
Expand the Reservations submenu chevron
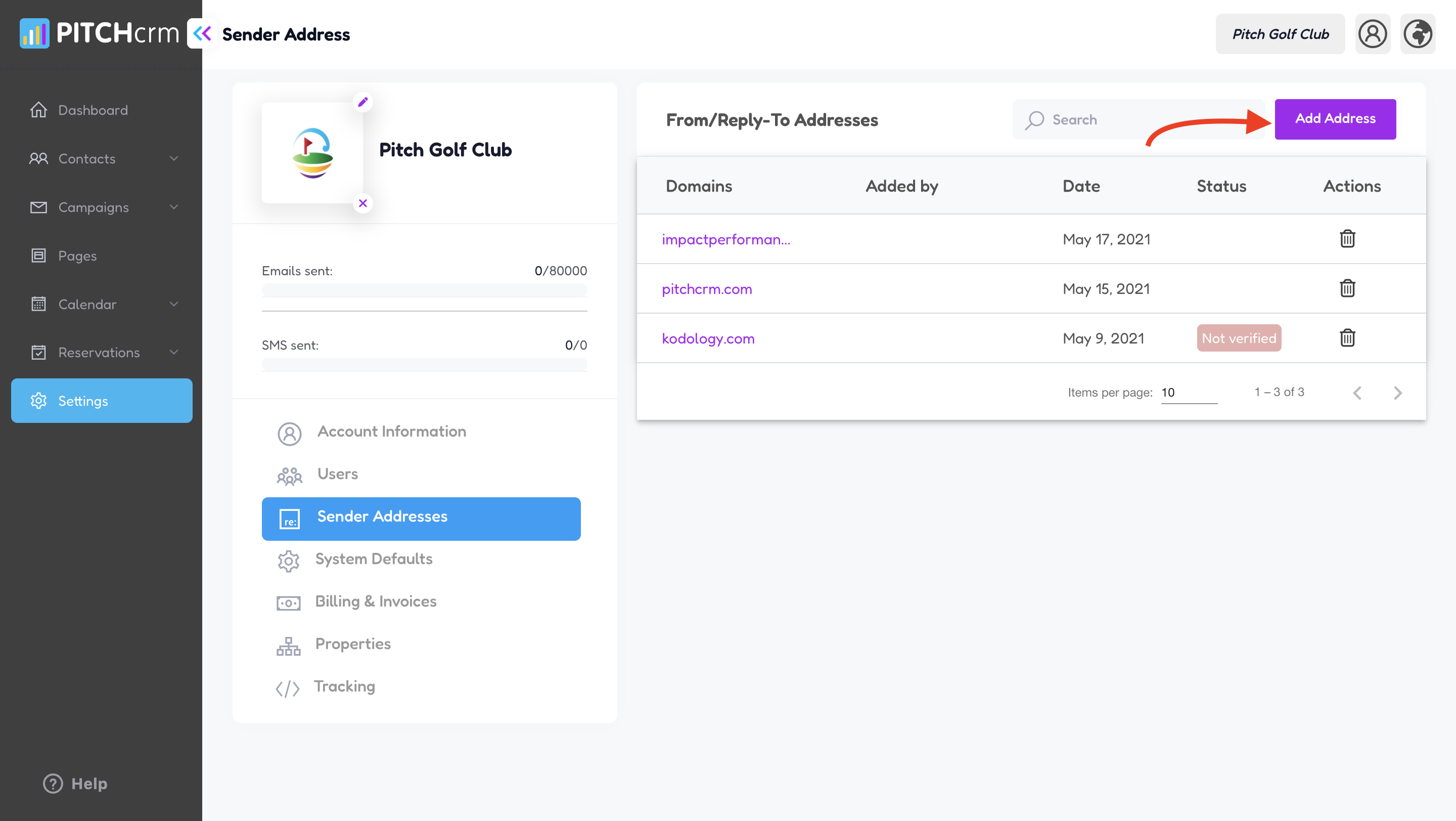[x=174, y=352]
